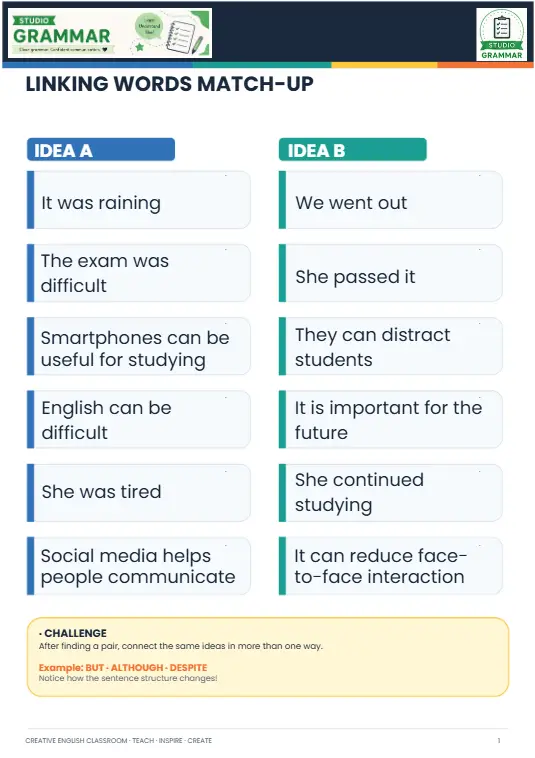The width and height of the screenshot is (535, 758).
Task: Click the Studio Grammar clipboard logo icon
Action: (x=501, y=34)
